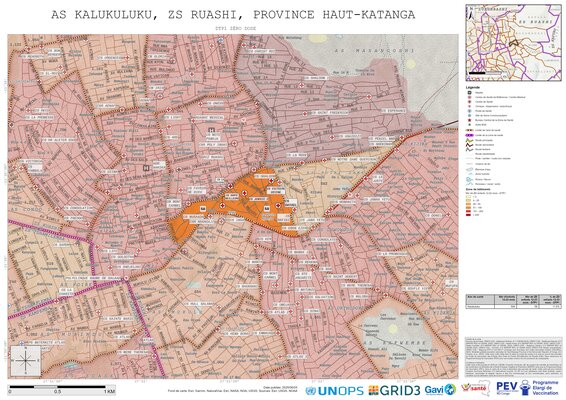Click the hospital H marker near map center
The width and height of the screenshot is (566, 400).
point(212,130)
